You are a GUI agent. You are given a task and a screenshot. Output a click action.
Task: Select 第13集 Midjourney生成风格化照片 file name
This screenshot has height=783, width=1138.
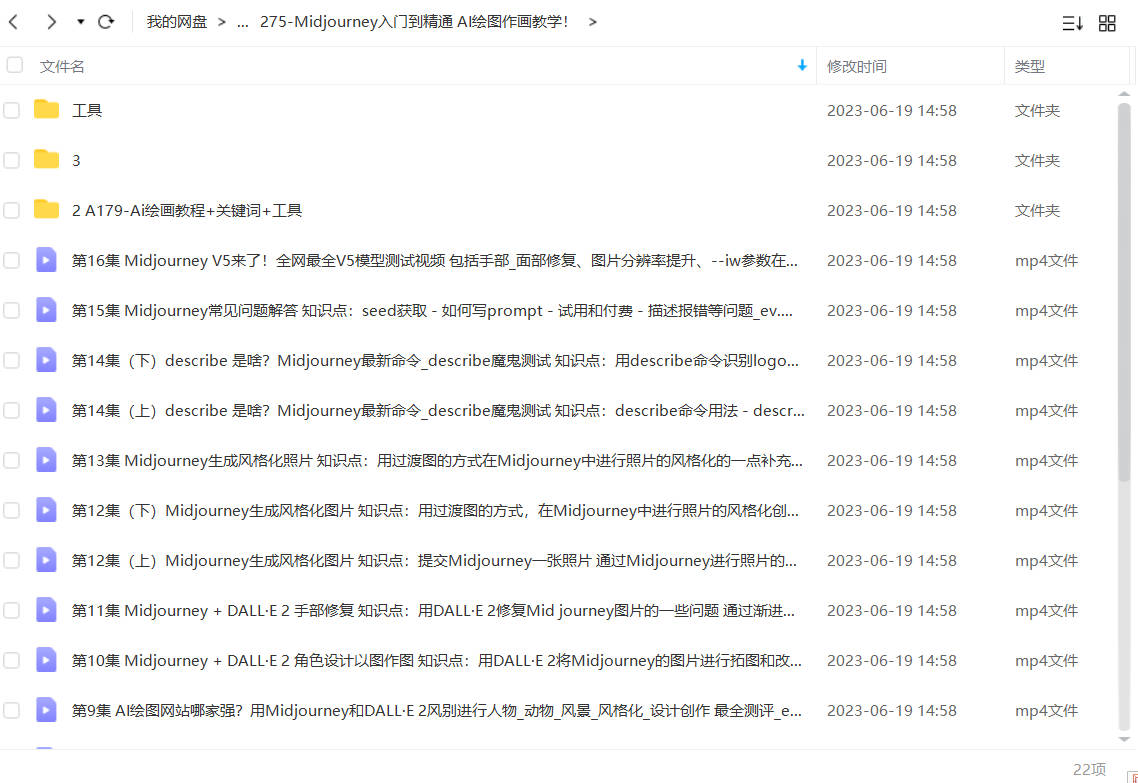[x=437, y=461]
